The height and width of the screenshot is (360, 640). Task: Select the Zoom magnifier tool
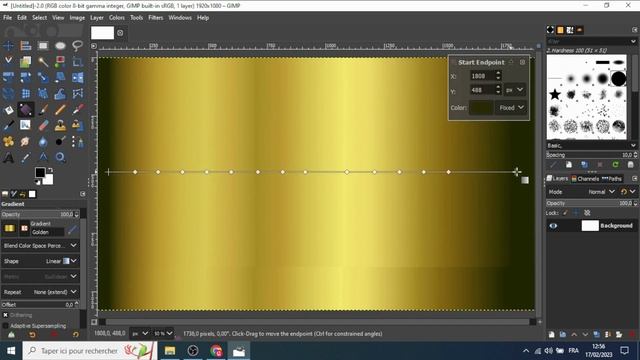(x=60, y=158)
